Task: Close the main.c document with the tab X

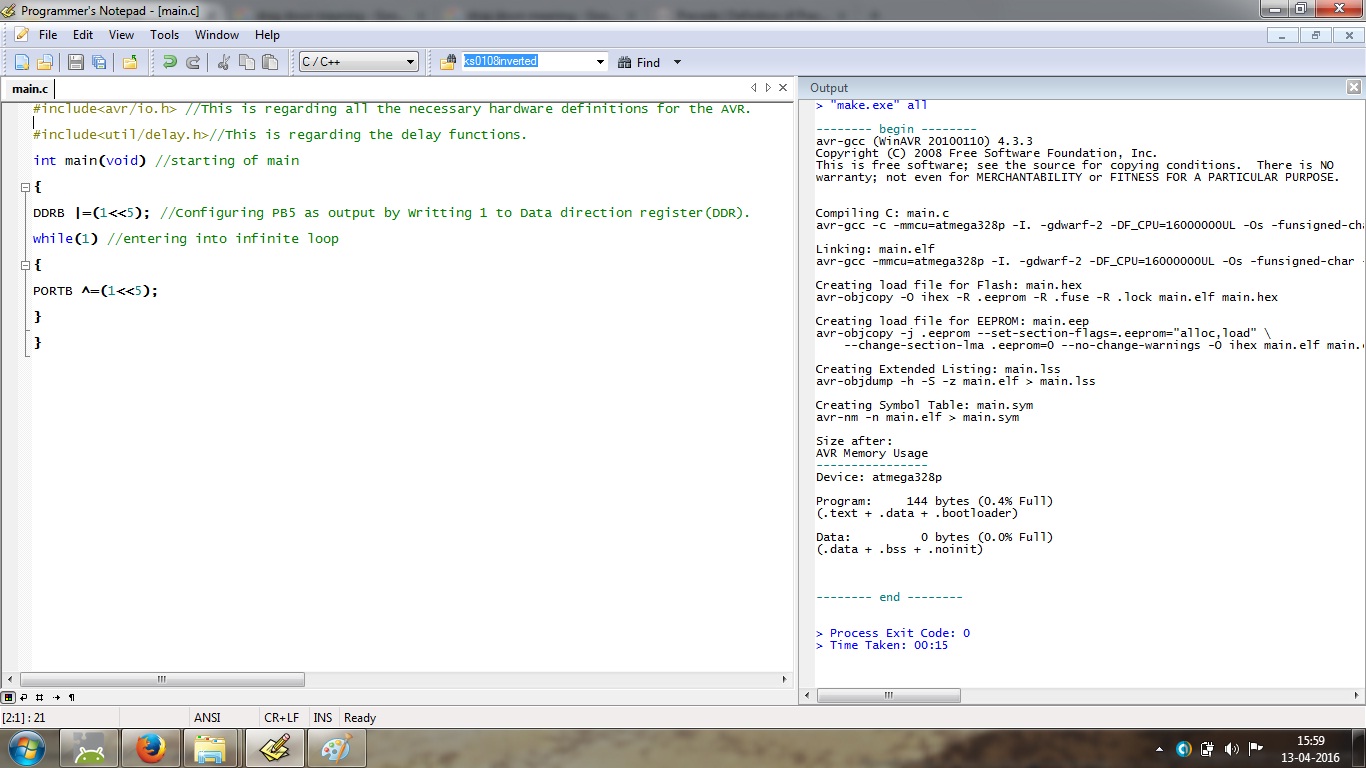Action: pos(783,88)
